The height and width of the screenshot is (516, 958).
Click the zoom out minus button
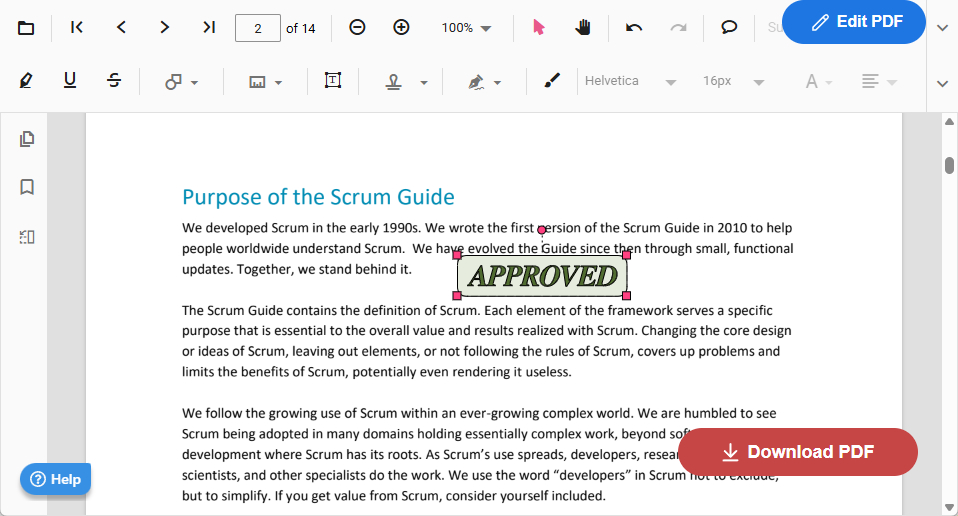click(357, 28)
